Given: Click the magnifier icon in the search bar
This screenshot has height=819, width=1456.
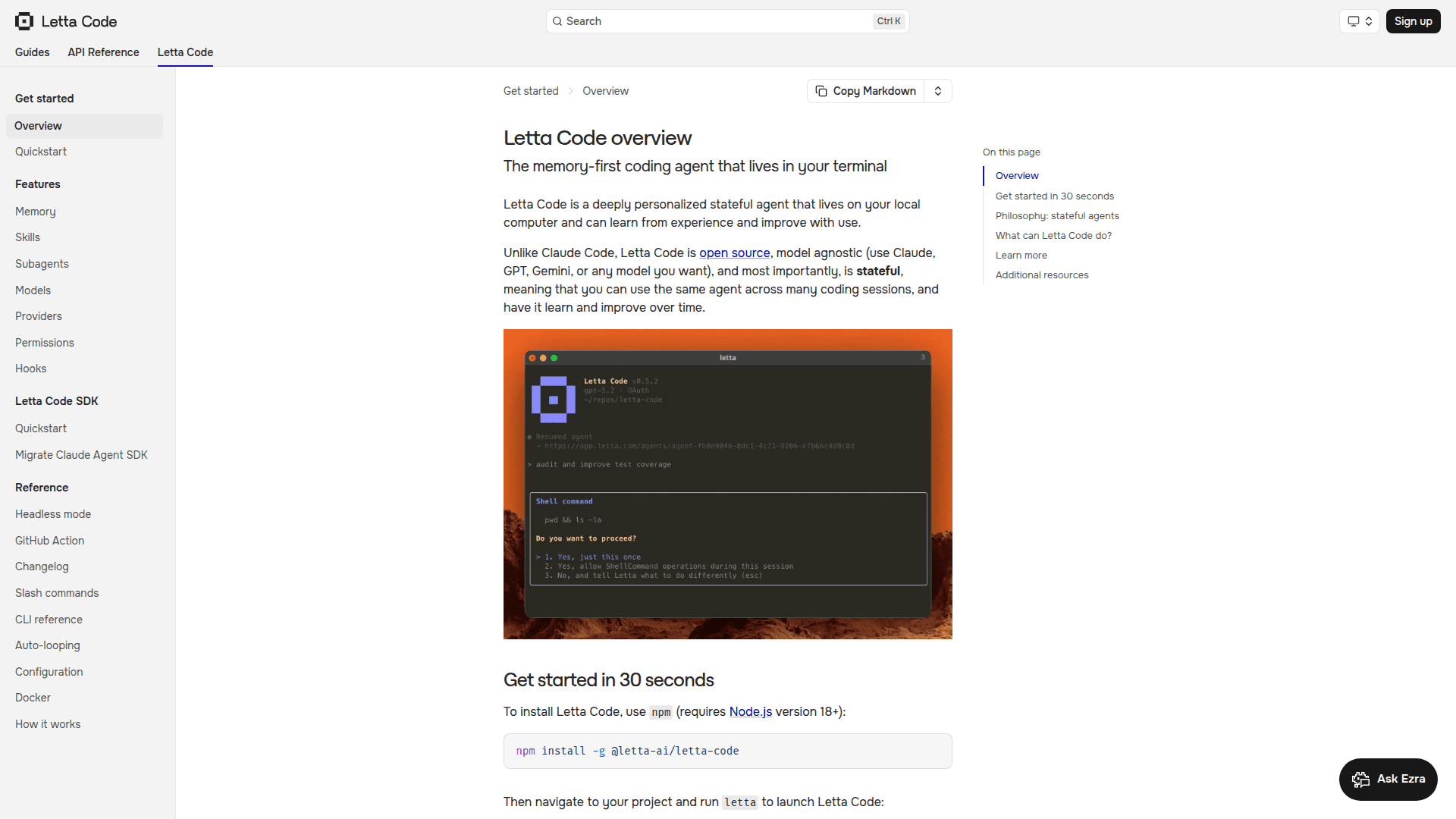Looking at the screenshot, I should point(557,21).
